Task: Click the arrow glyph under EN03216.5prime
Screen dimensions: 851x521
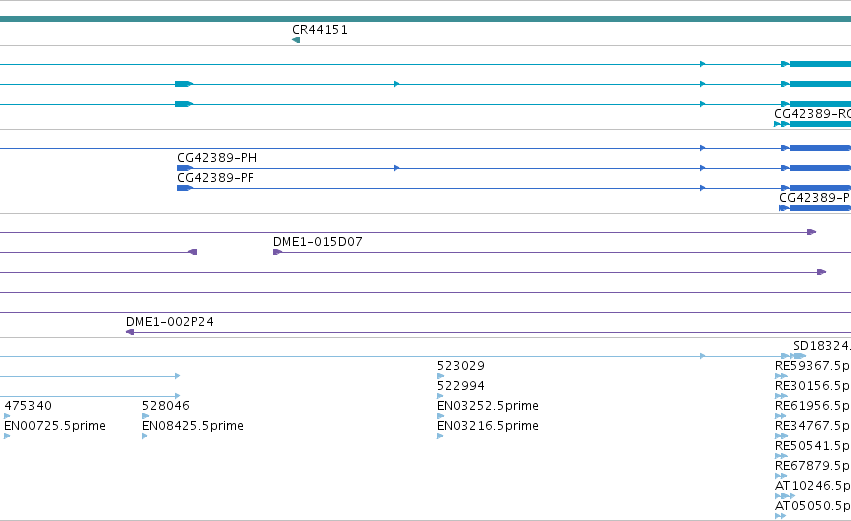Action: tap(440, 436)
